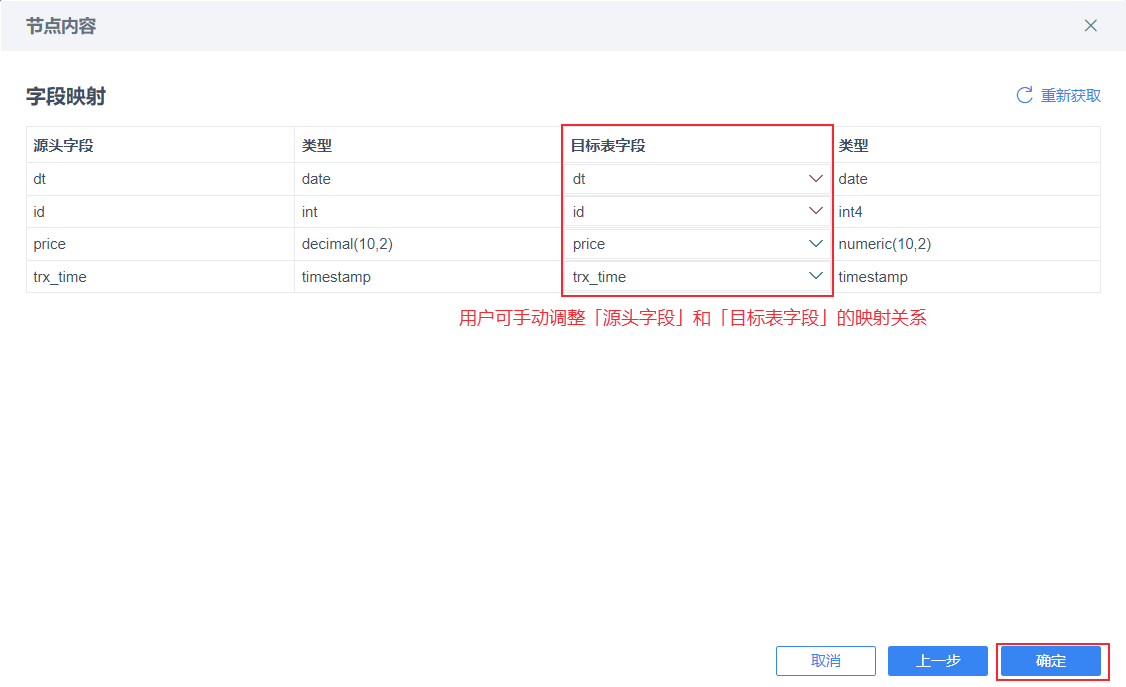Image resolution: width=1126 pixels, height=687 pixels.
Task: Click the chevron arrow in id dropdown
Action: 816,211
